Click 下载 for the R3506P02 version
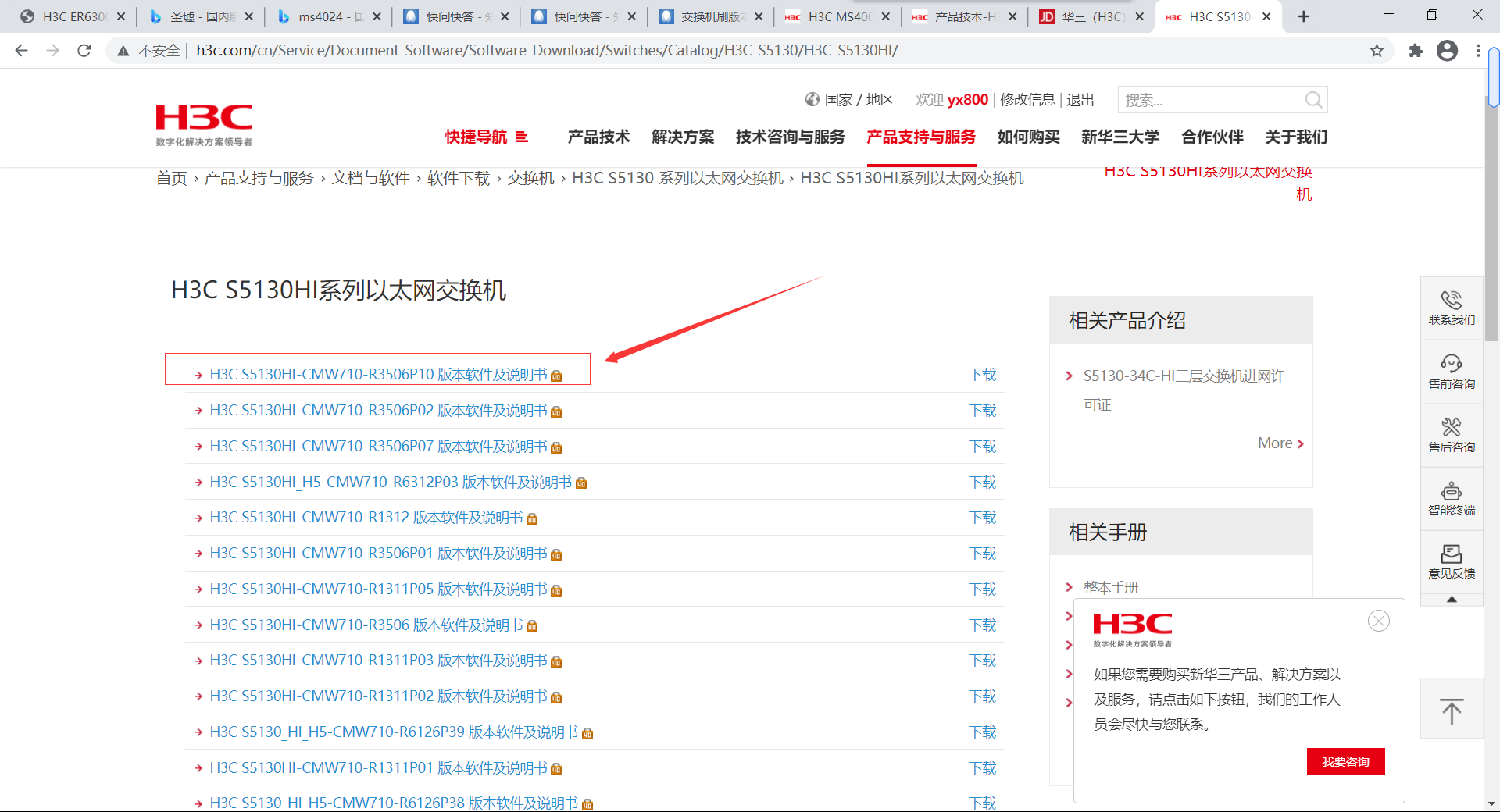 (x=983, y=410)
